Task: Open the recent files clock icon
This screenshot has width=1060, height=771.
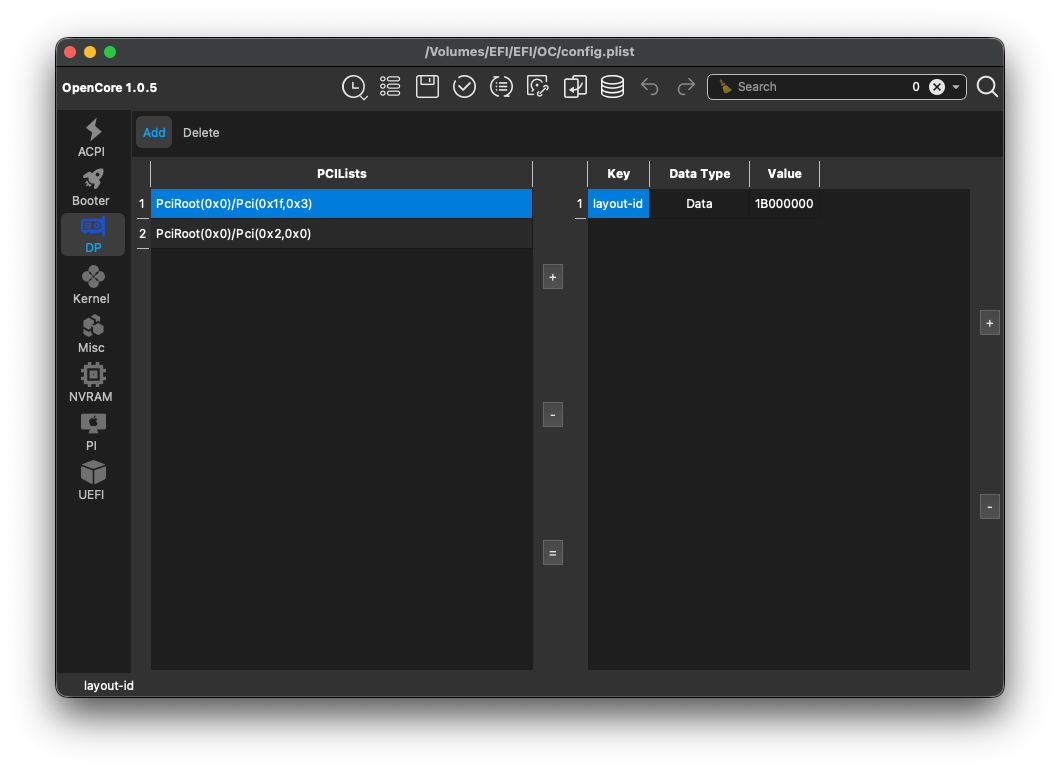Action: click(353, 87)
